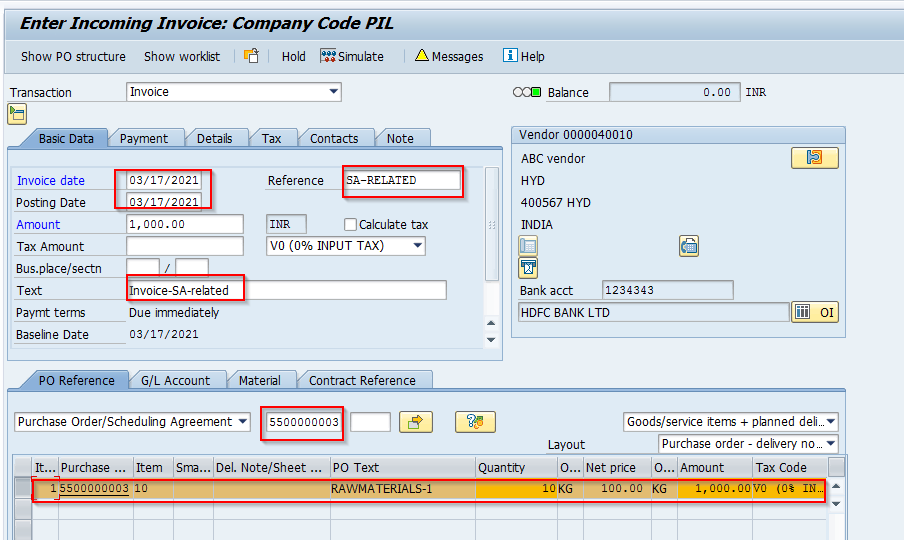Click the scheduling agreement number field 5500000003
This screenshot has height=540, width=904.
tap(304, 422)
